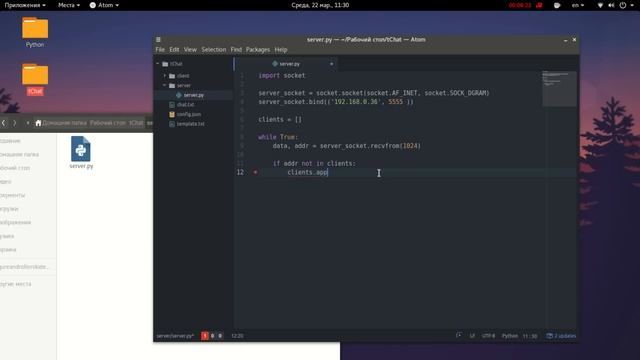This screenshot has width=640, height=360.
Task: Click the UTF-8 encoding selector
Action: [488, 336]
